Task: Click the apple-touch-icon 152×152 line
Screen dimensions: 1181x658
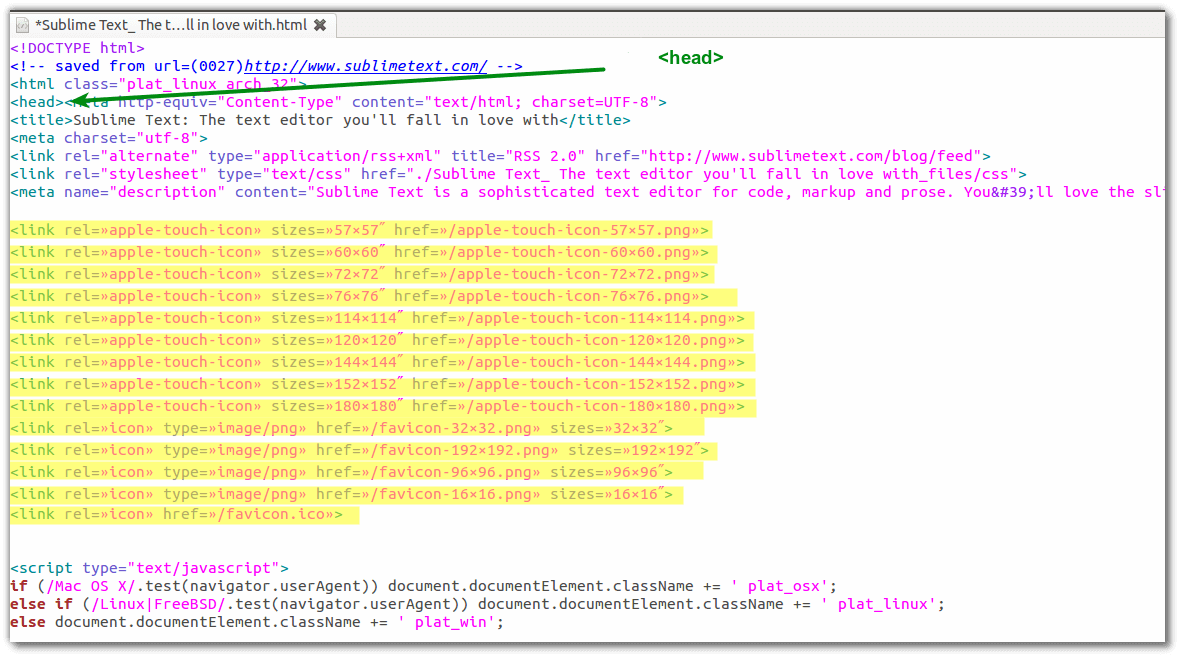Action: point(378,384)
